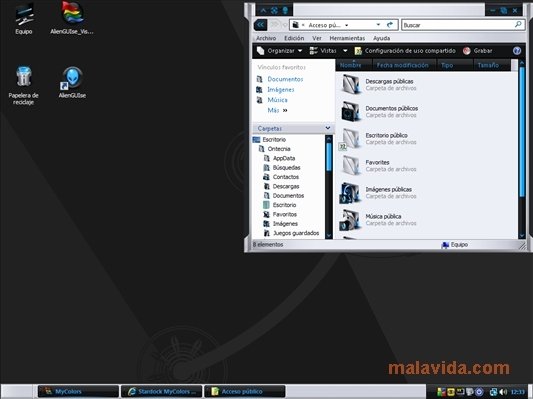Viewport: 533px width, 399px height.
Task: Click the Grabar burn icon
Action: point(467,51)
